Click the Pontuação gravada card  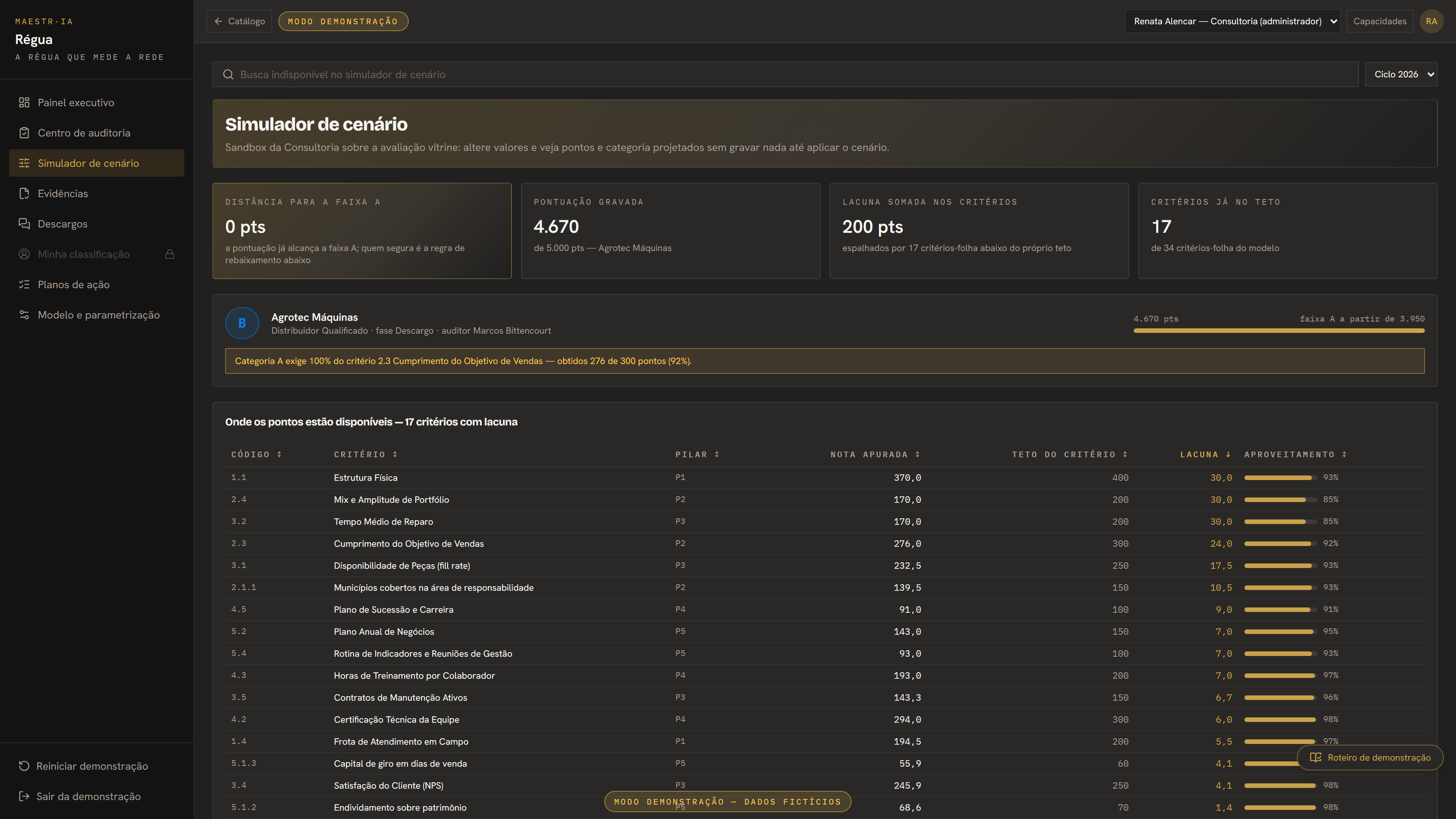coord(670,231)
